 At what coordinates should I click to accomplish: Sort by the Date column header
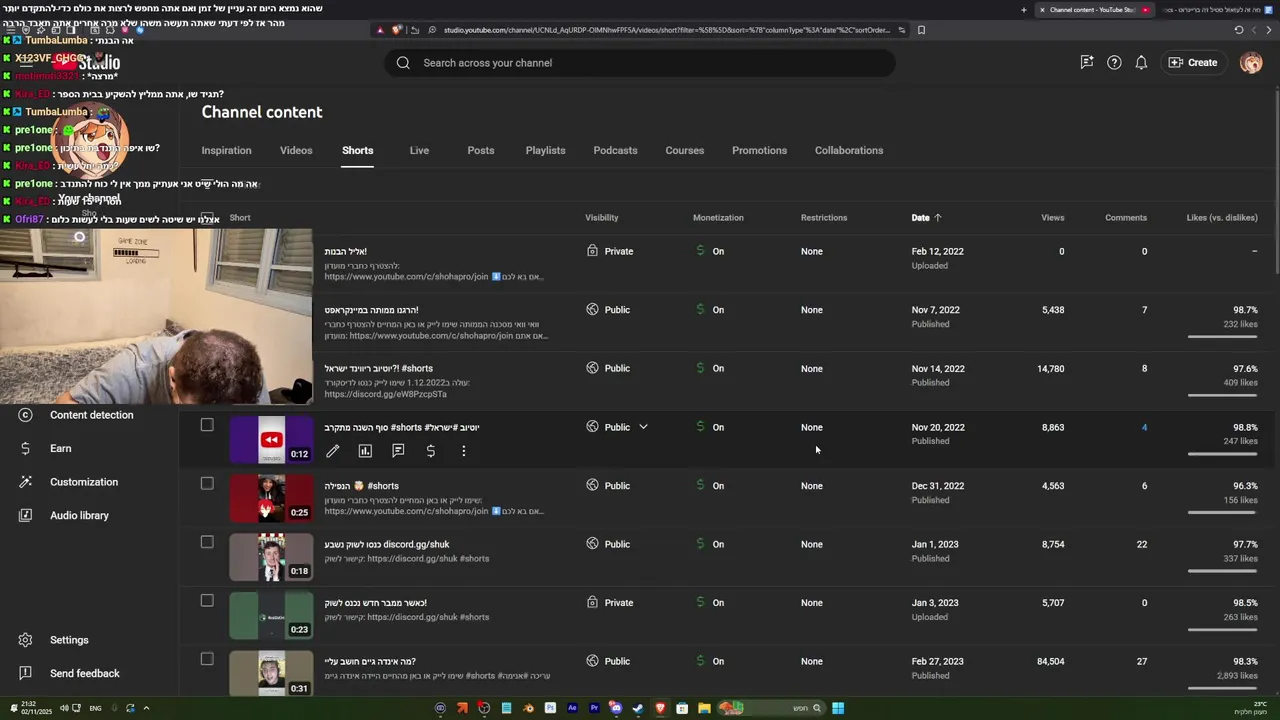pos(926,217)
